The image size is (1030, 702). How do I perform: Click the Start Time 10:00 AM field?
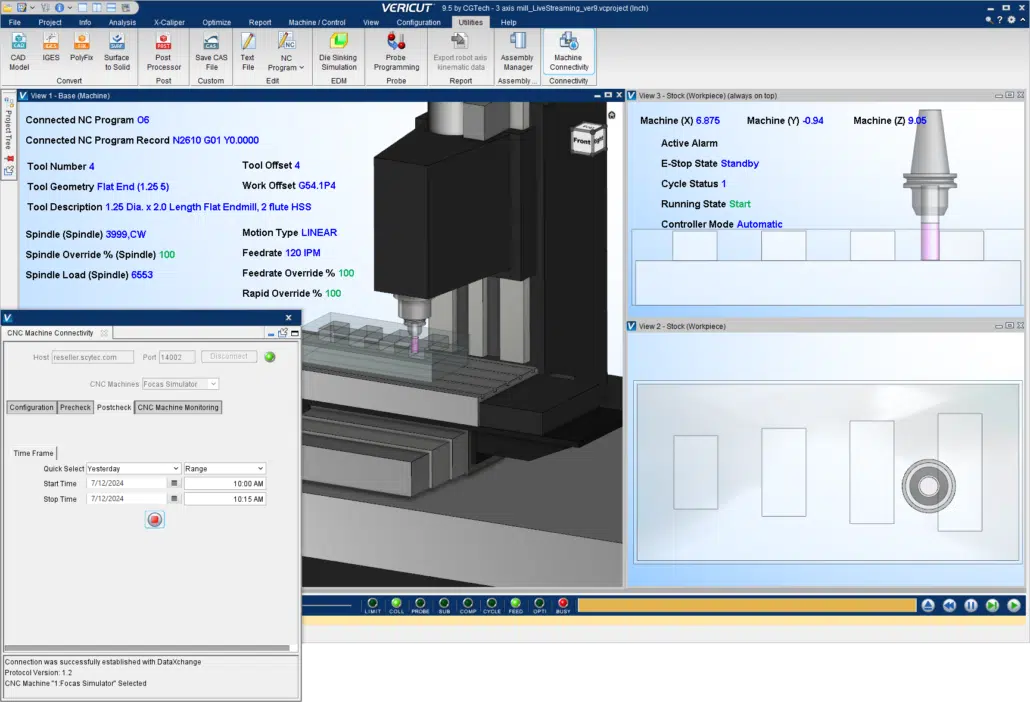click(x=225, y=483)
